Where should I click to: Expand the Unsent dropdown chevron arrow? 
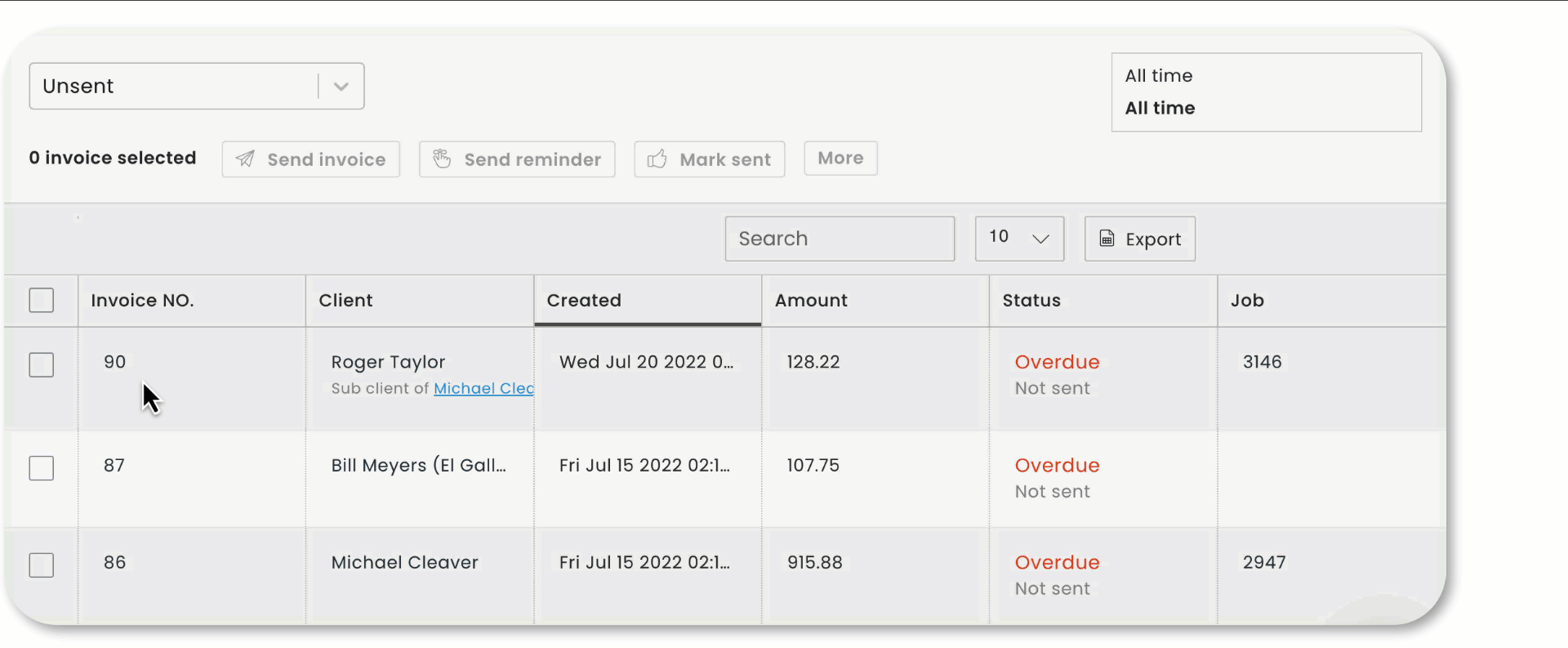point(341,86)
